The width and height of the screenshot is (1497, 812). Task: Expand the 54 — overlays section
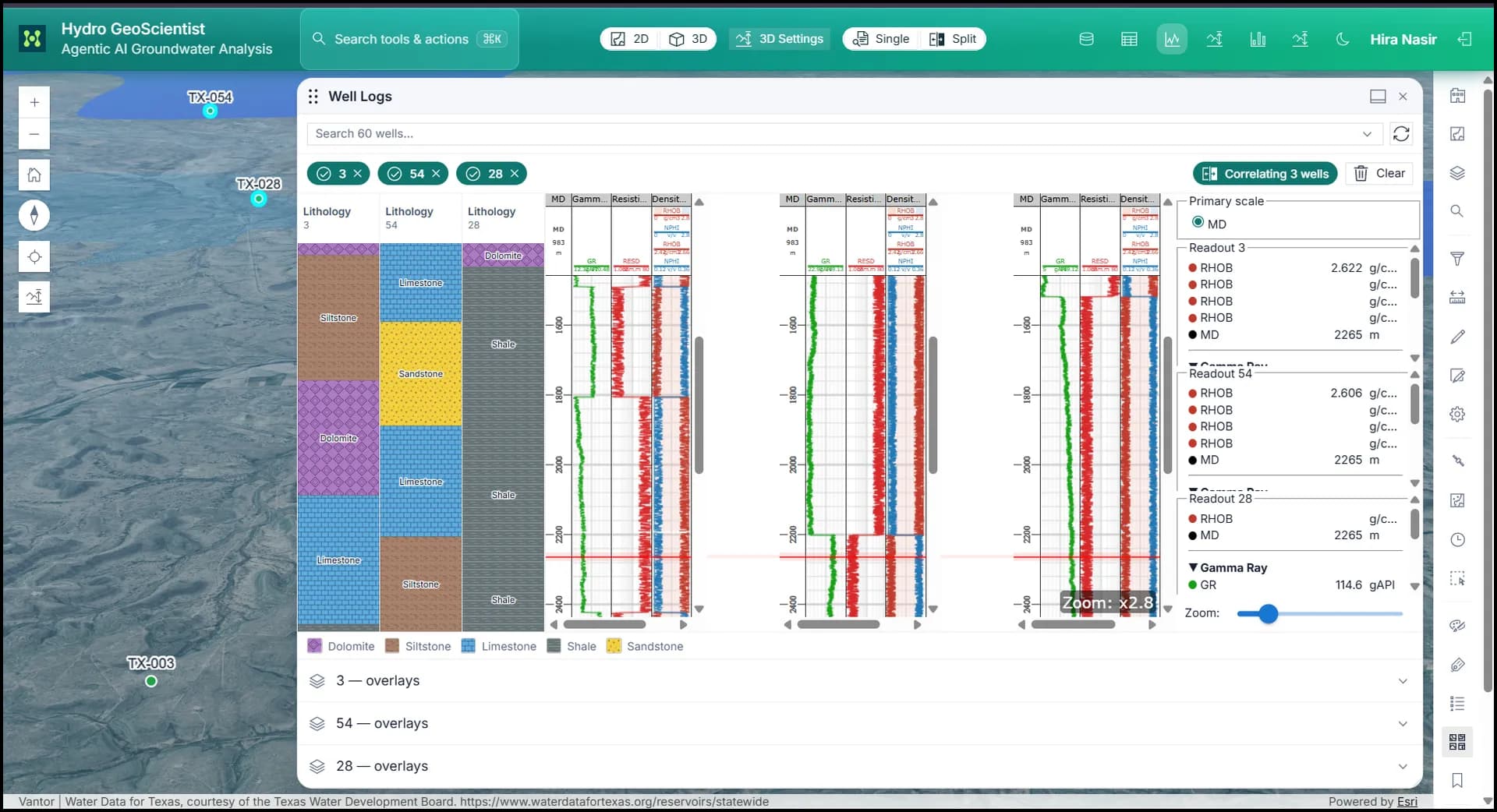[x=859, y=724]
